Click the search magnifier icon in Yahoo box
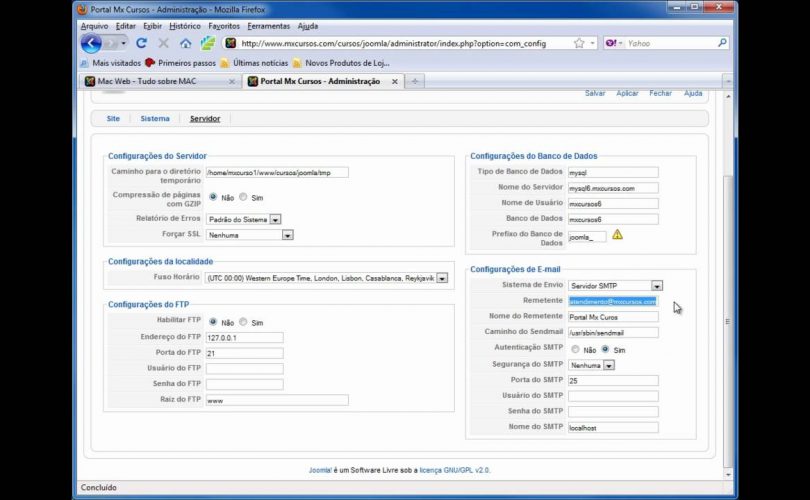This screenshot has height=500, width=810. (x=722, y=43)
